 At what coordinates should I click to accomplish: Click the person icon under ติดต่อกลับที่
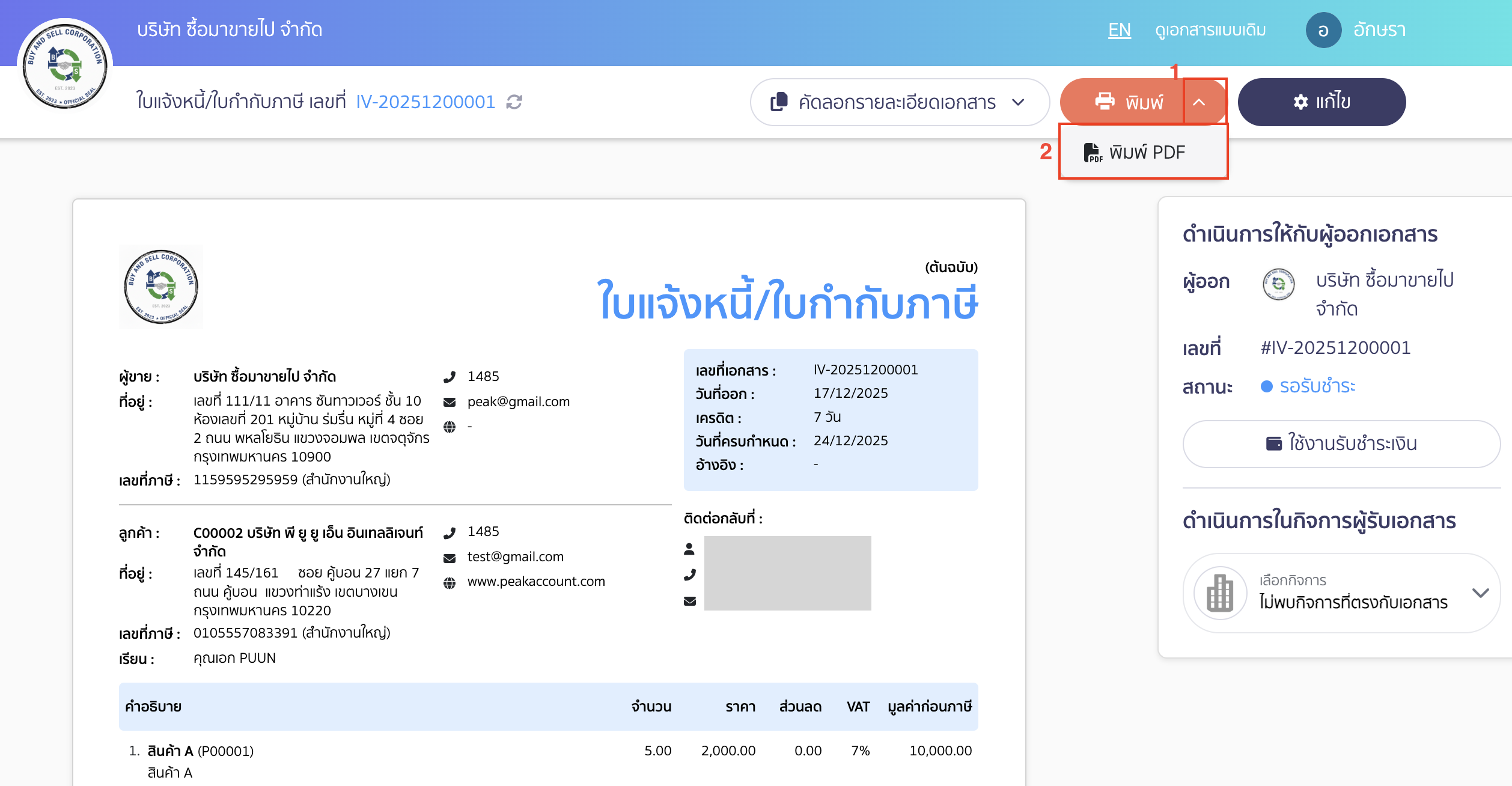tap(690, 548)
